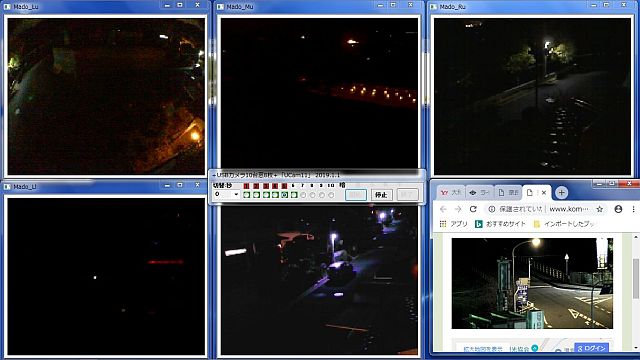Select the active fourth browser tab
640x360 pixels.
point(537,192)
